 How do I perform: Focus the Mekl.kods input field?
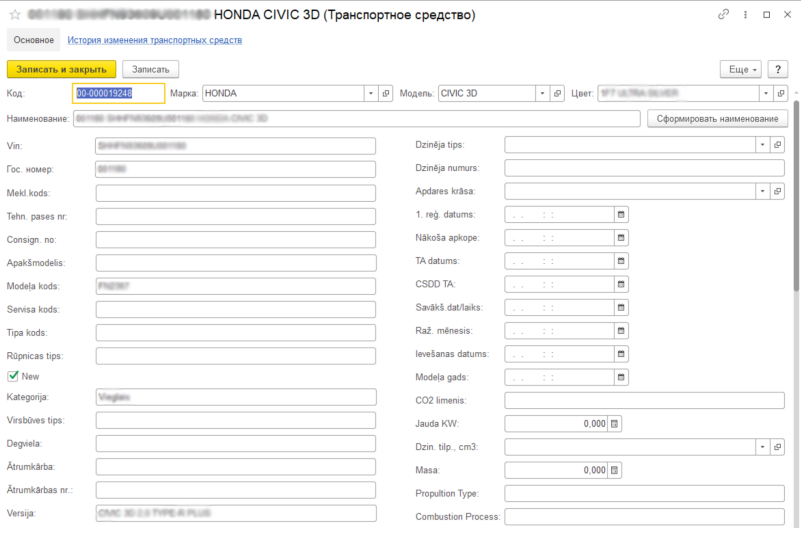(x=235, y=193)
